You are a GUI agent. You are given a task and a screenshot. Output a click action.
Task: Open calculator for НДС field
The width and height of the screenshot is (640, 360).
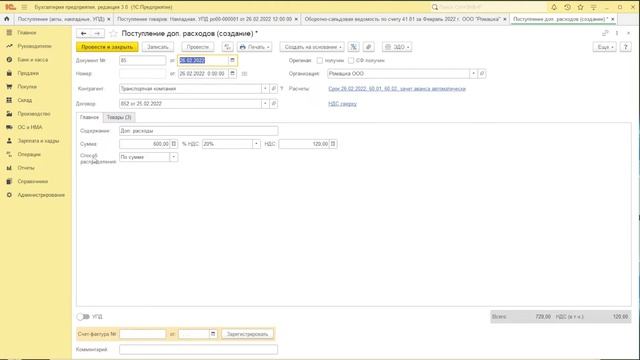[333, 144]
